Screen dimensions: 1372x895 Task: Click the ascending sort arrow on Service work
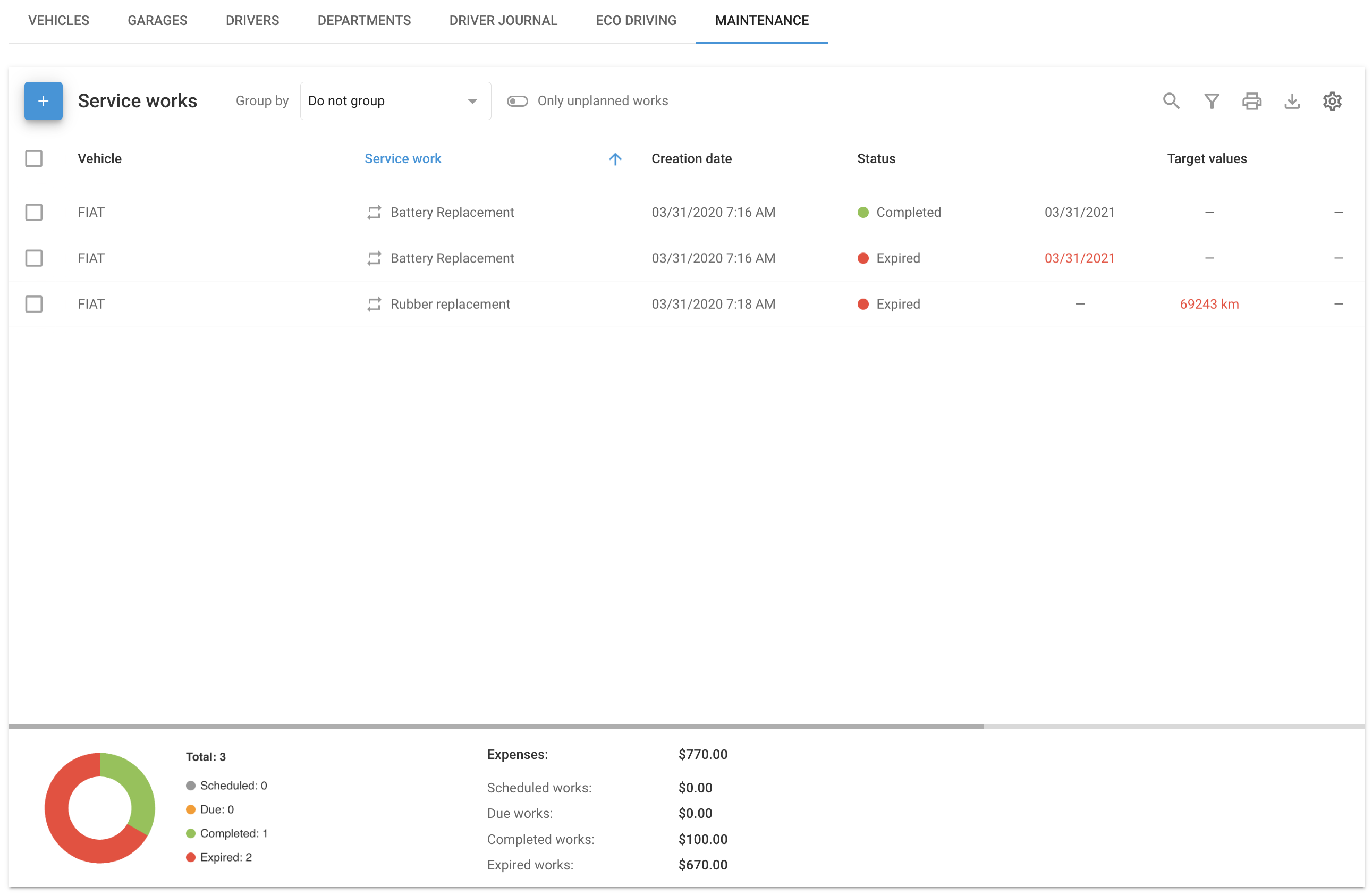(615, 159)
